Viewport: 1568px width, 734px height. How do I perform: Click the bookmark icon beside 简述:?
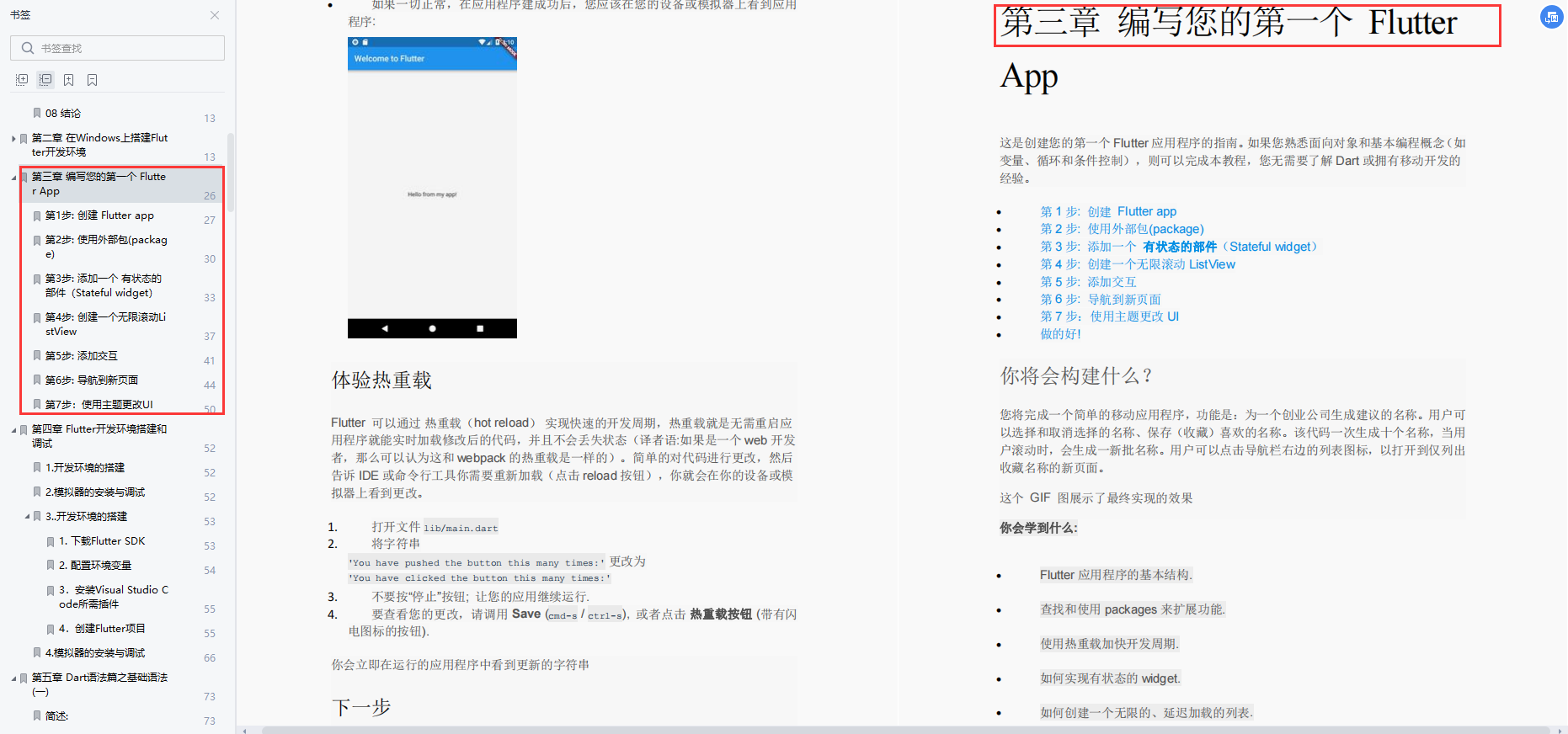point(37,716)
